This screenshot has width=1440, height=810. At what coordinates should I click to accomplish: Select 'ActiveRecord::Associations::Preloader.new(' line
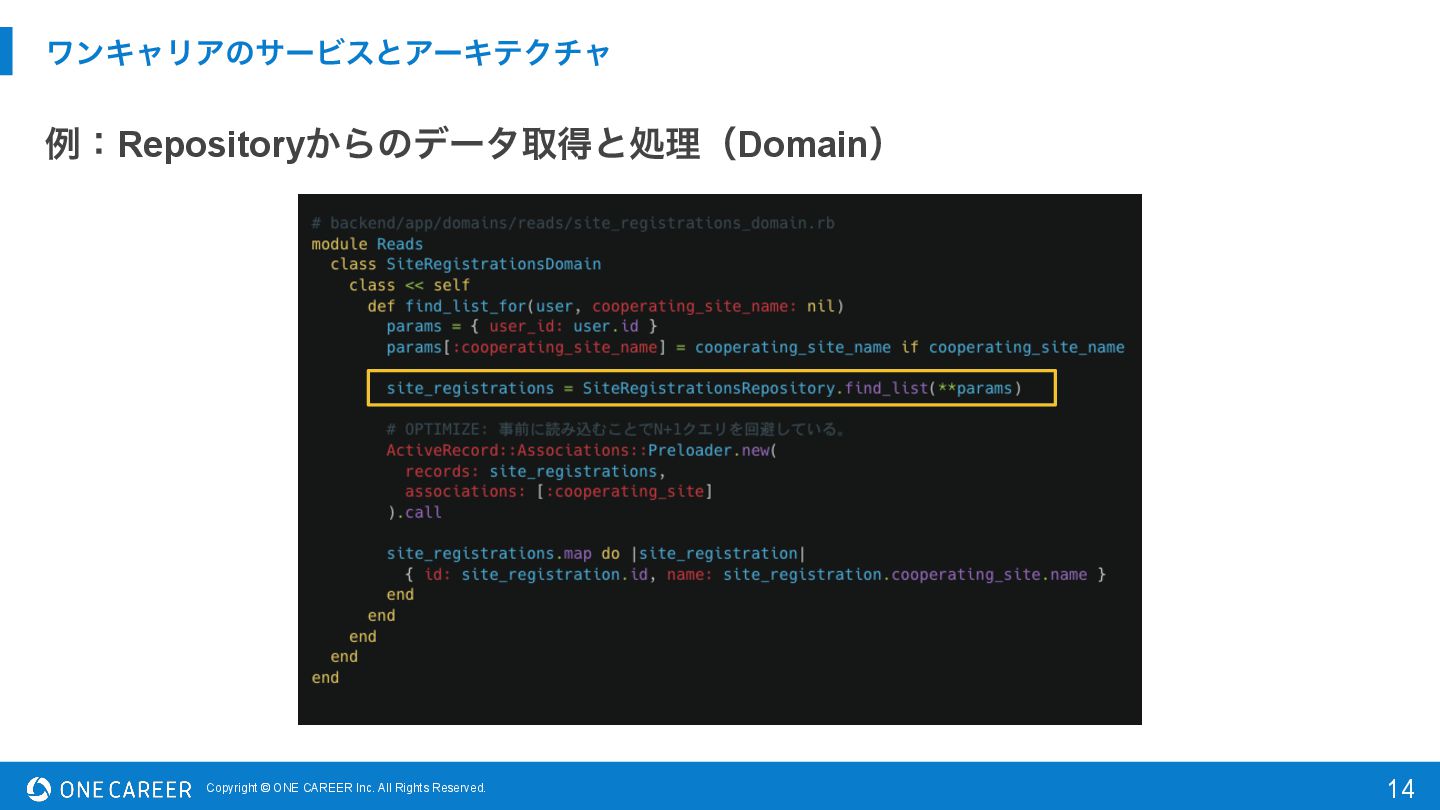(581, 450)
